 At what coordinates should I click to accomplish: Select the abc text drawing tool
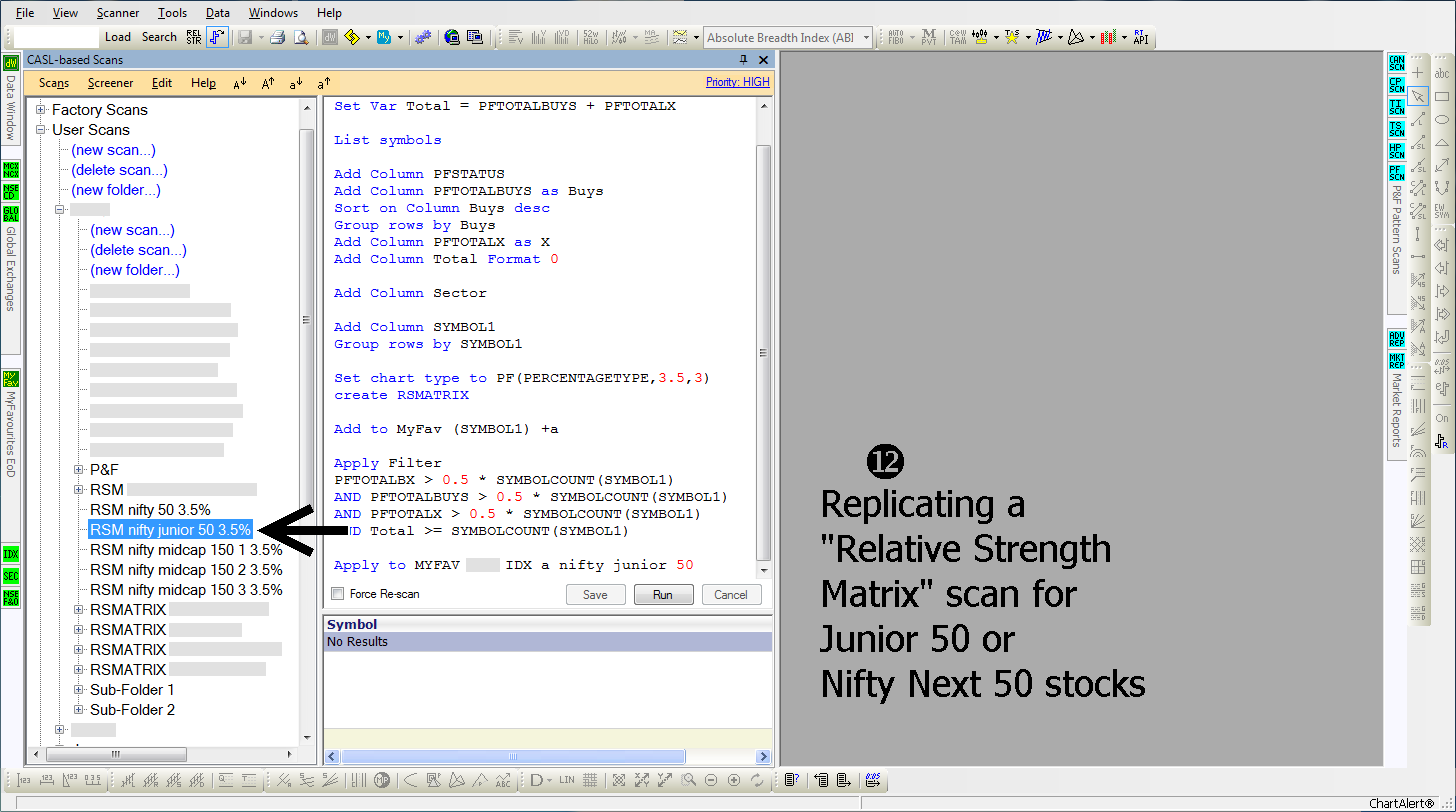1442,73
